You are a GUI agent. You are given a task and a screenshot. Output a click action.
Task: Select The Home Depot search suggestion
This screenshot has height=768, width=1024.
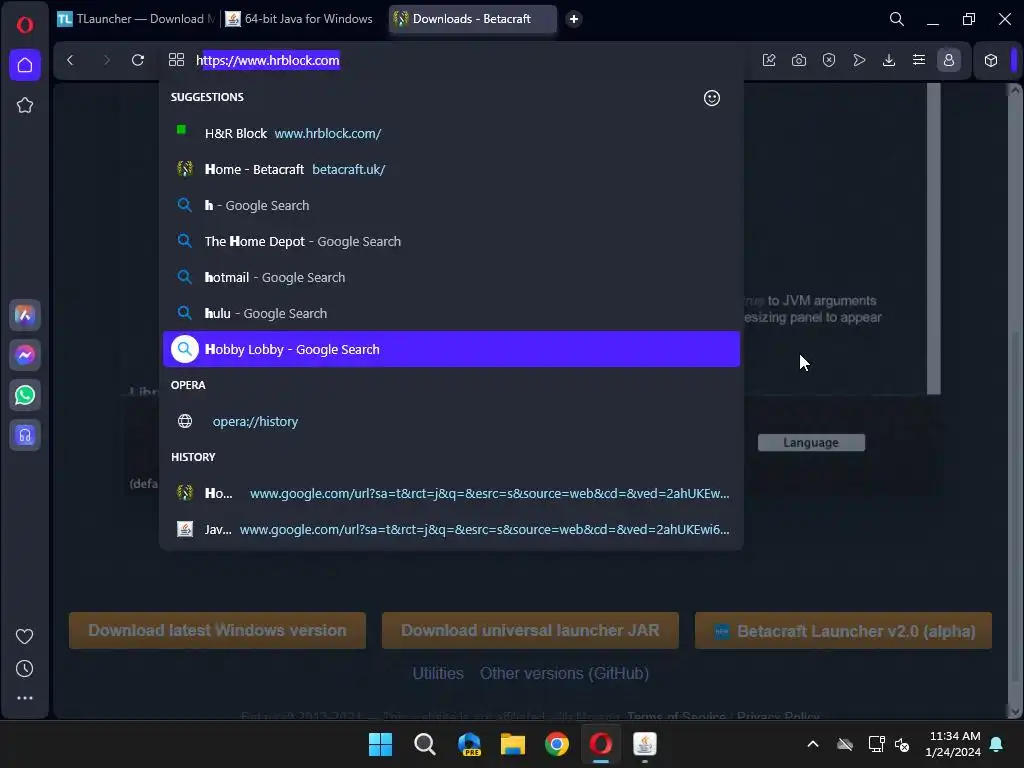tap(451, 241)
